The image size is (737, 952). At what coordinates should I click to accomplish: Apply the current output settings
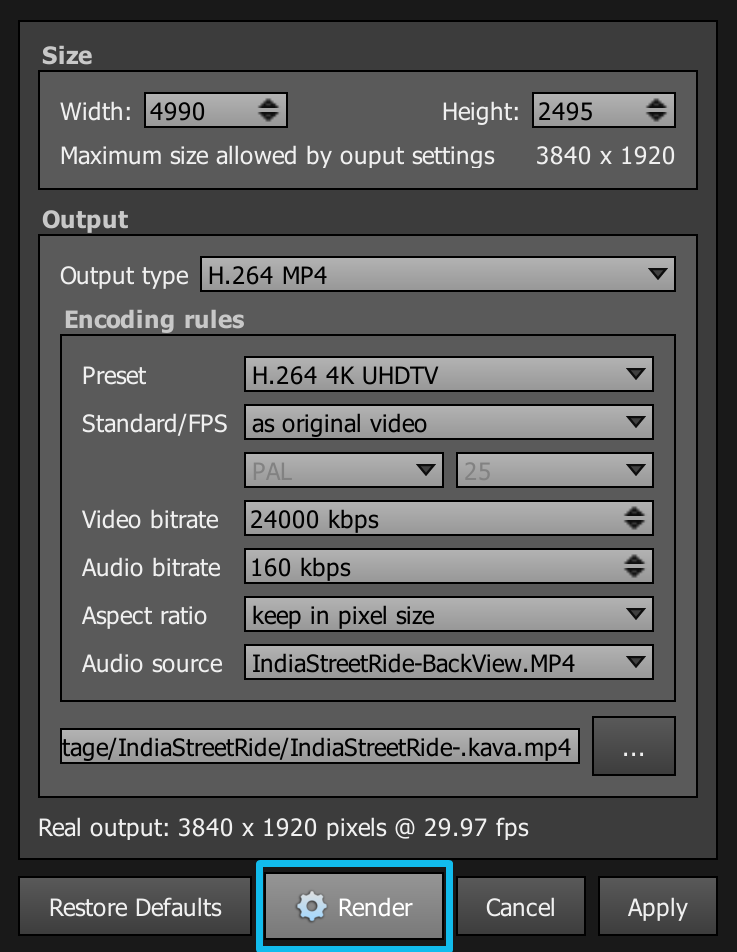(x=657, y=906)
